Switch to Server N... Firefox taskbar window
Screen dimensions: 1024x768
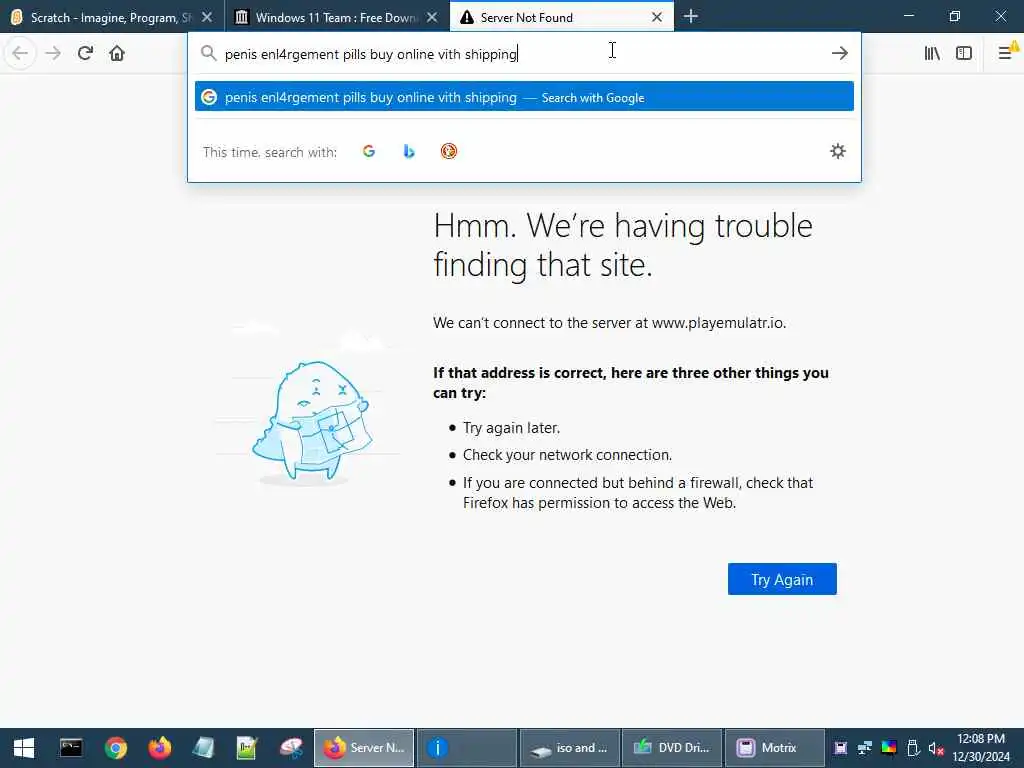tap(364, 748)
